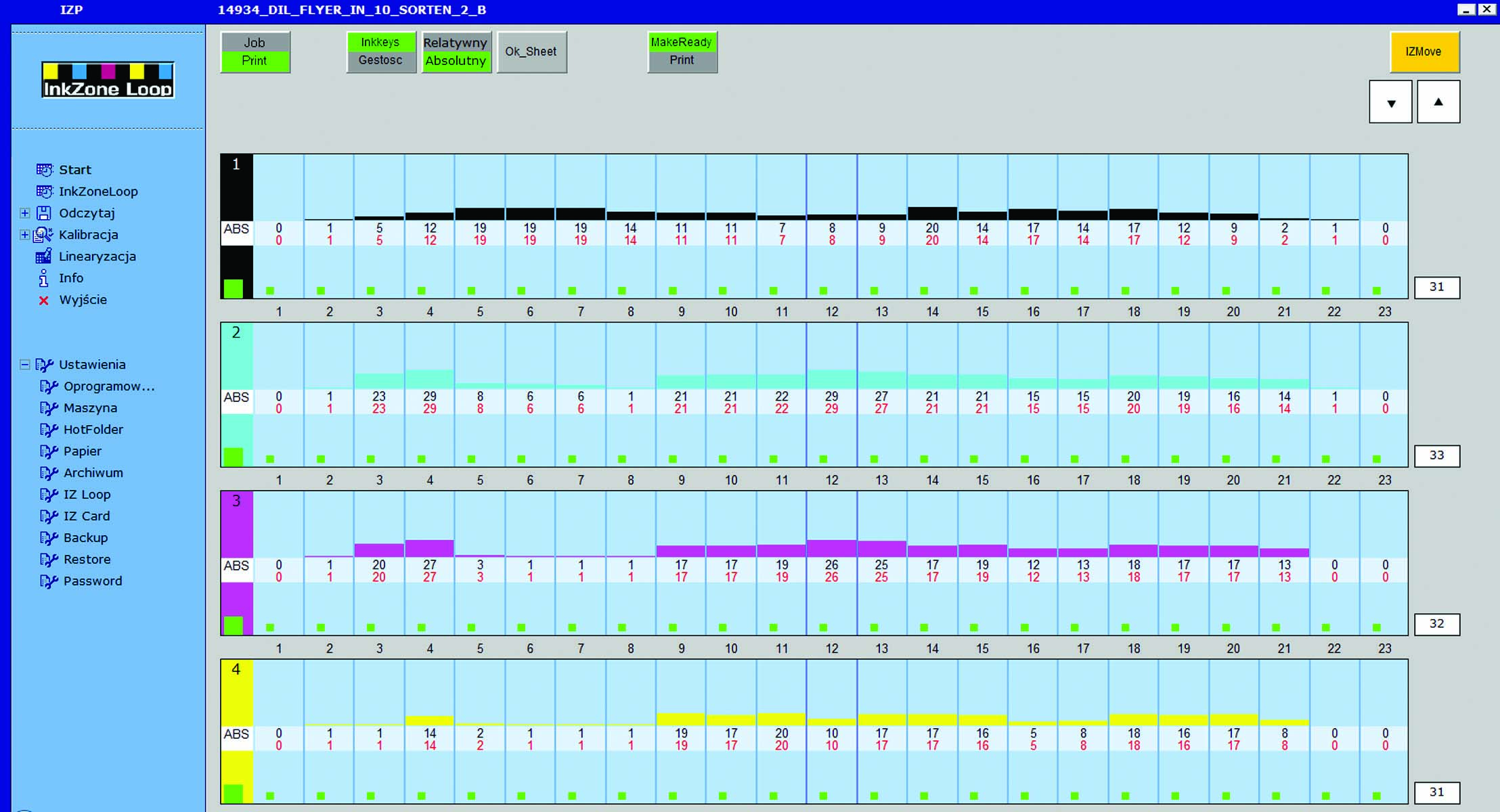
Task: Select the IZ Card settings item
Action: click(x=86, y=516)
